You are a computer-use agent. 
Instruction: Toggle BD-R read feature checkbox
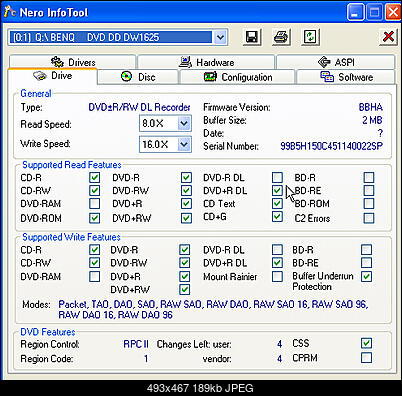pos(369,177)
